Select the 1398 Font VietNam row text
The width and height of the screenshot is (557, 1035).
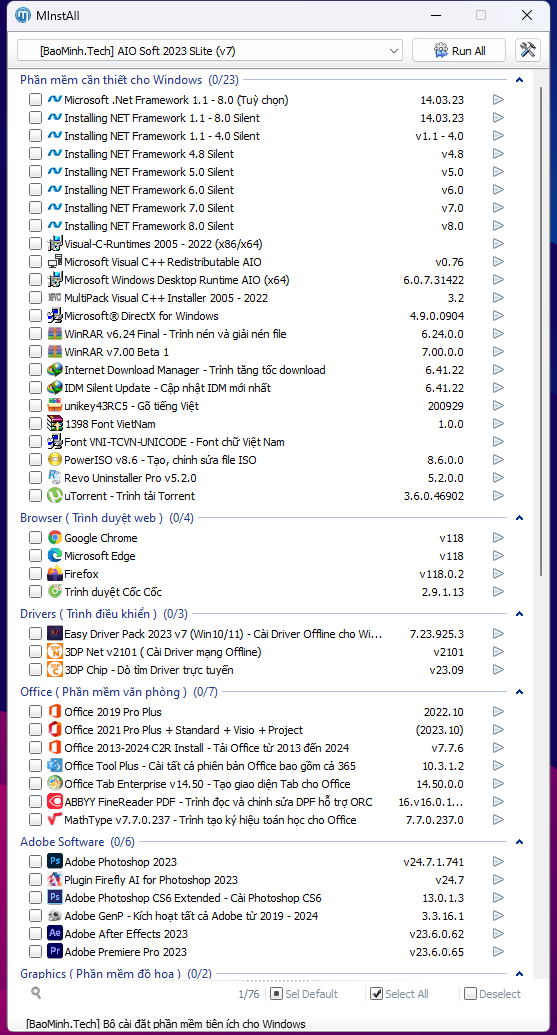pos(110,424)
